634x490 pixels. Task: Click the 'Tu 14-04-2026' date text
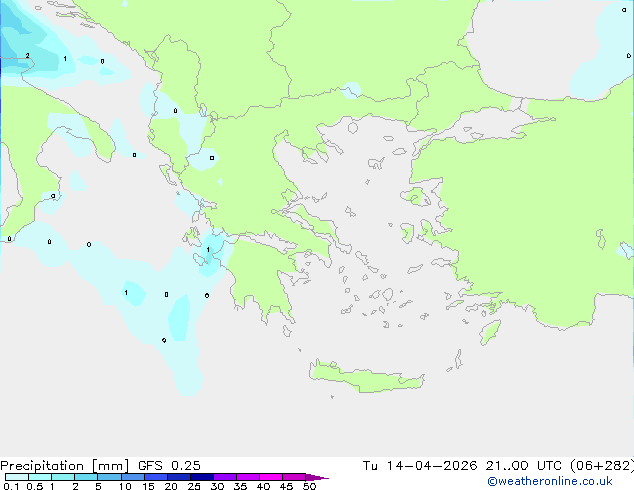(x=420, y=466)
